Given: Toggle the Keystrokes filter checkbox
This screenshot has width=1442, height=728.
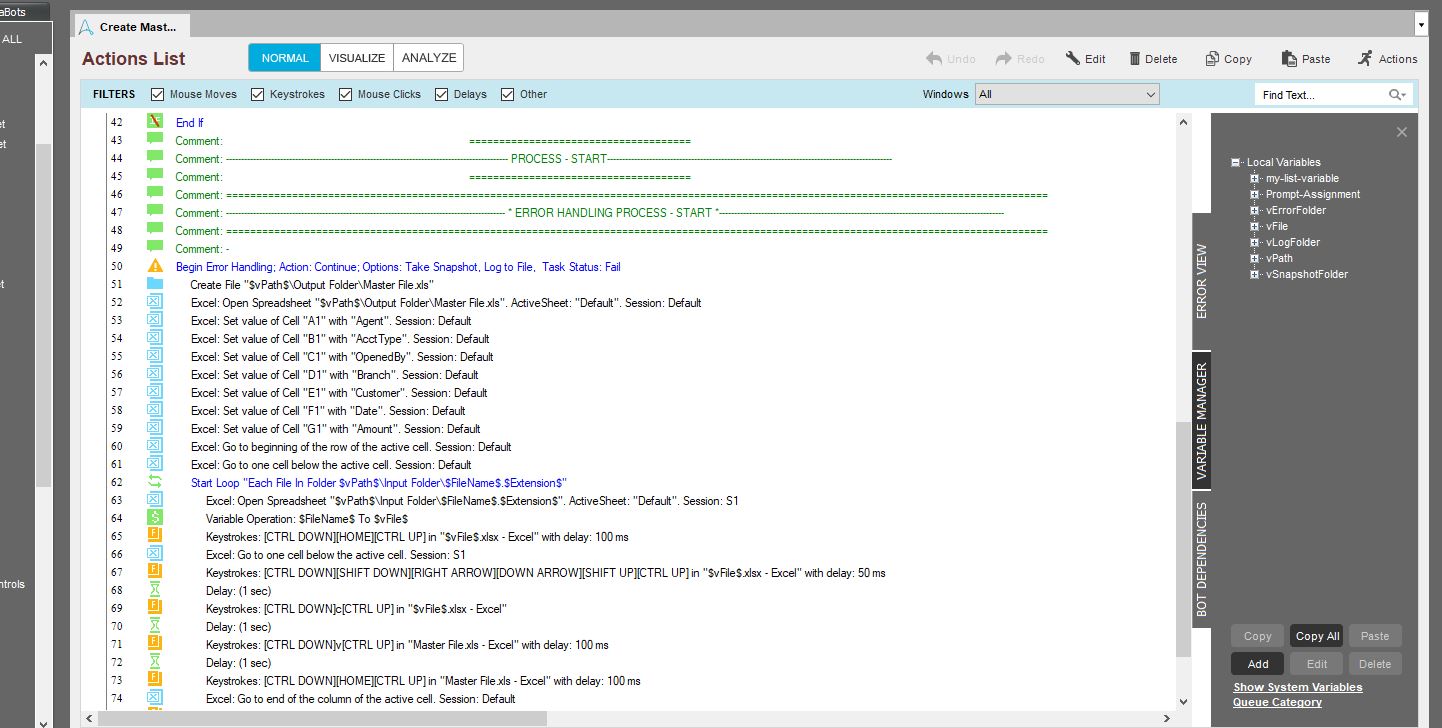Looking at the screenshot, I should 257,94.
